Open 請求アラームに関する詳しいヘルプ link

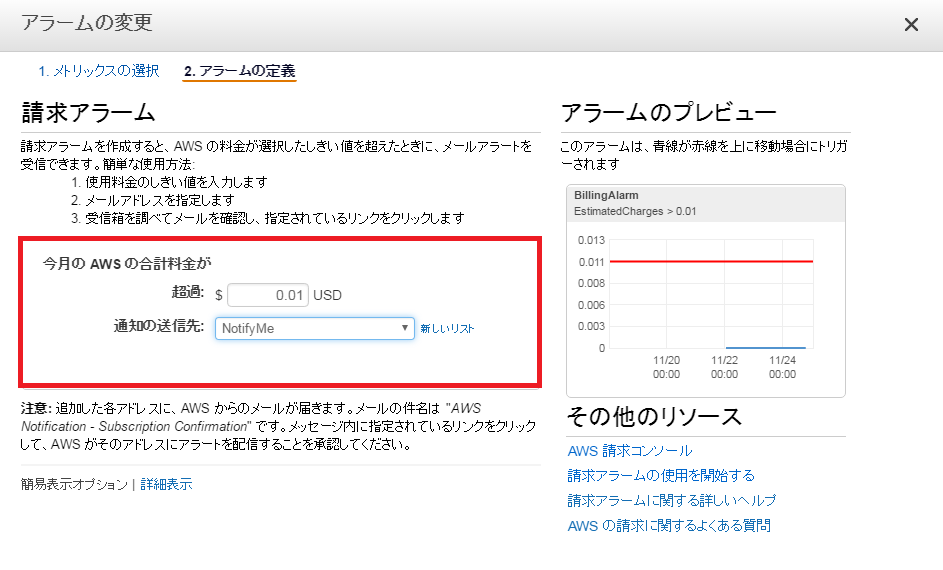click(672, 500)
